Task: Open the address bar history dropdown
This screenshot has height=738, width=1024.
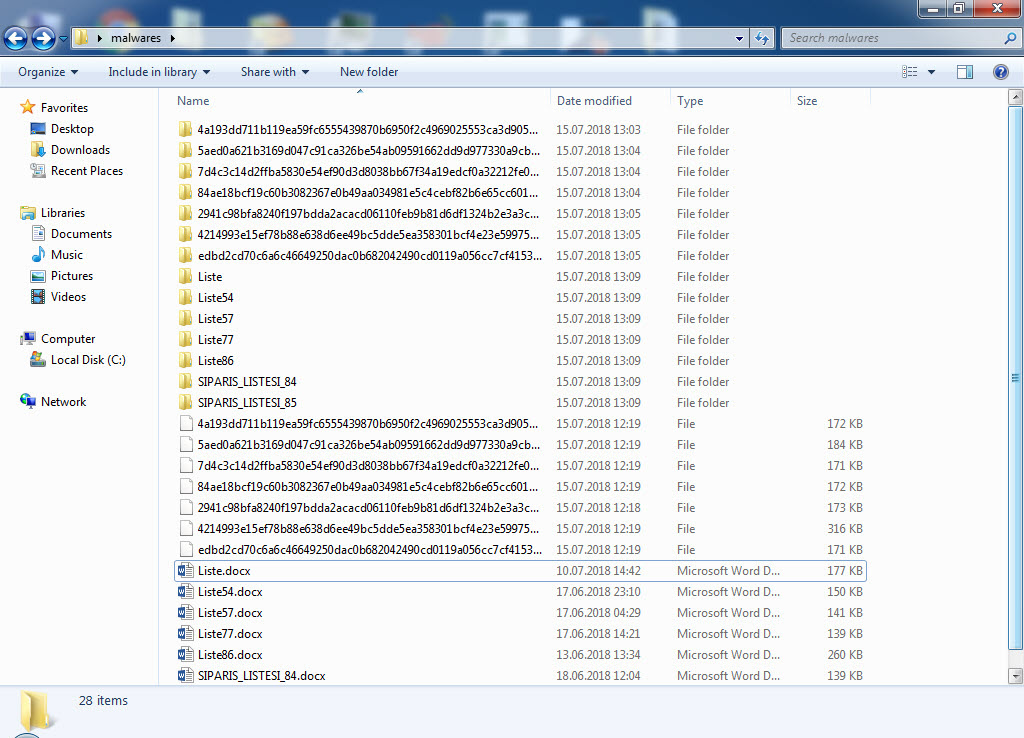Action: [740, 38]
